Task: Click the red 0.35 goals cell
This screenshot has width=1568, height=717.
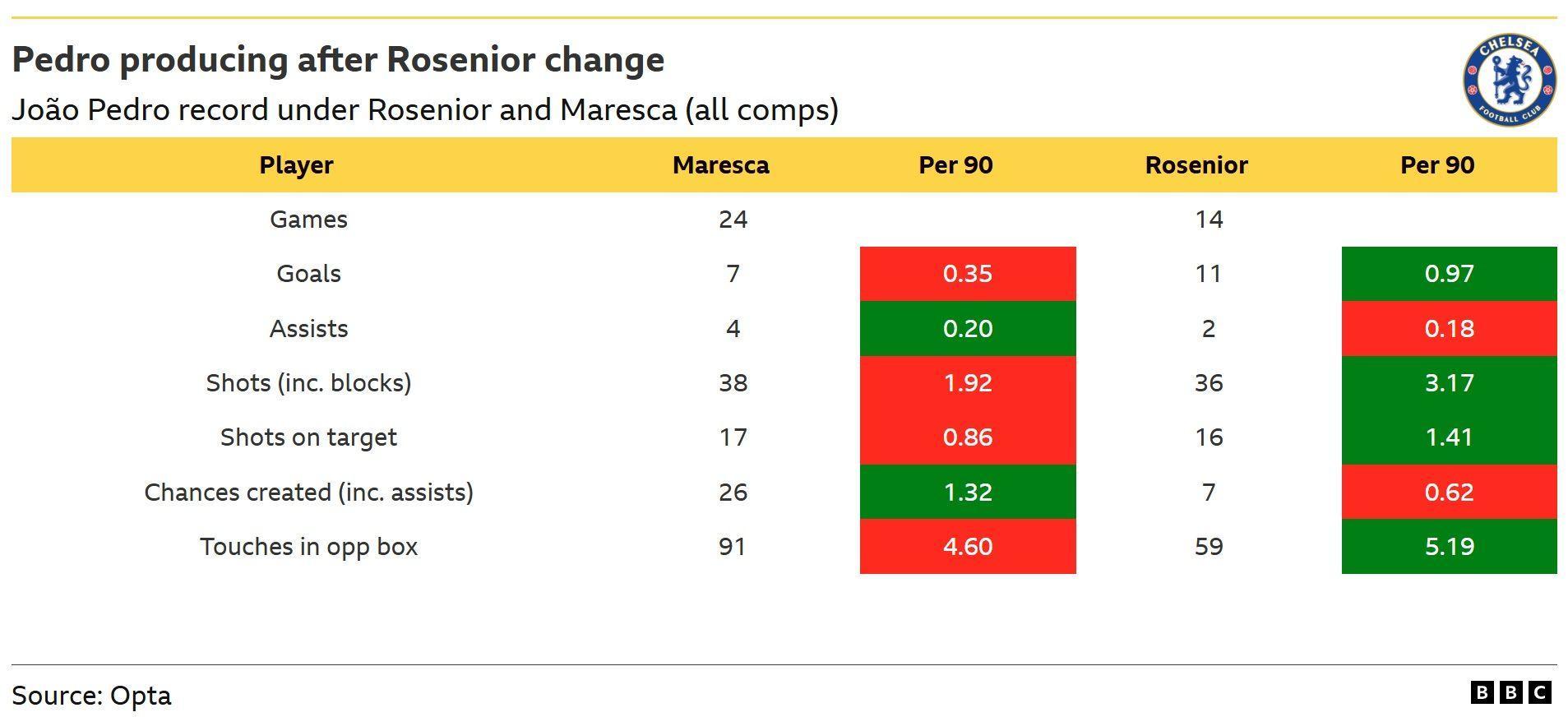Action: point(968,274)
